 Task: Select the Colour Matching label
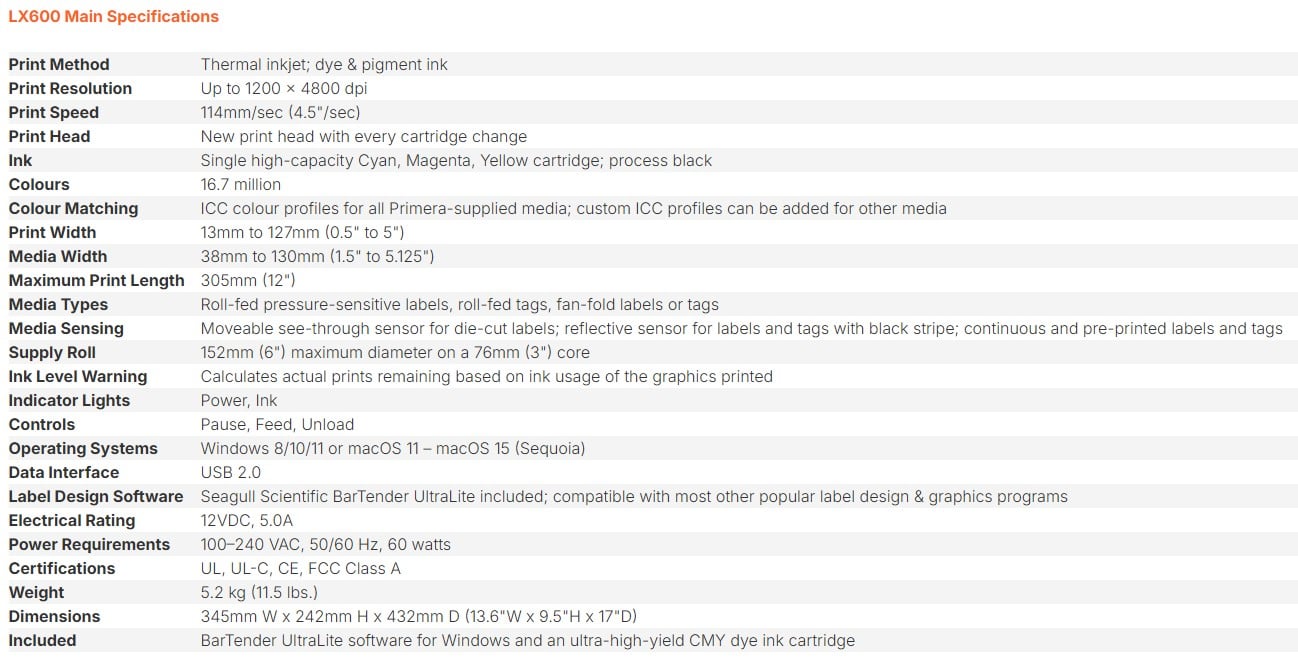(x=73, y=208)
